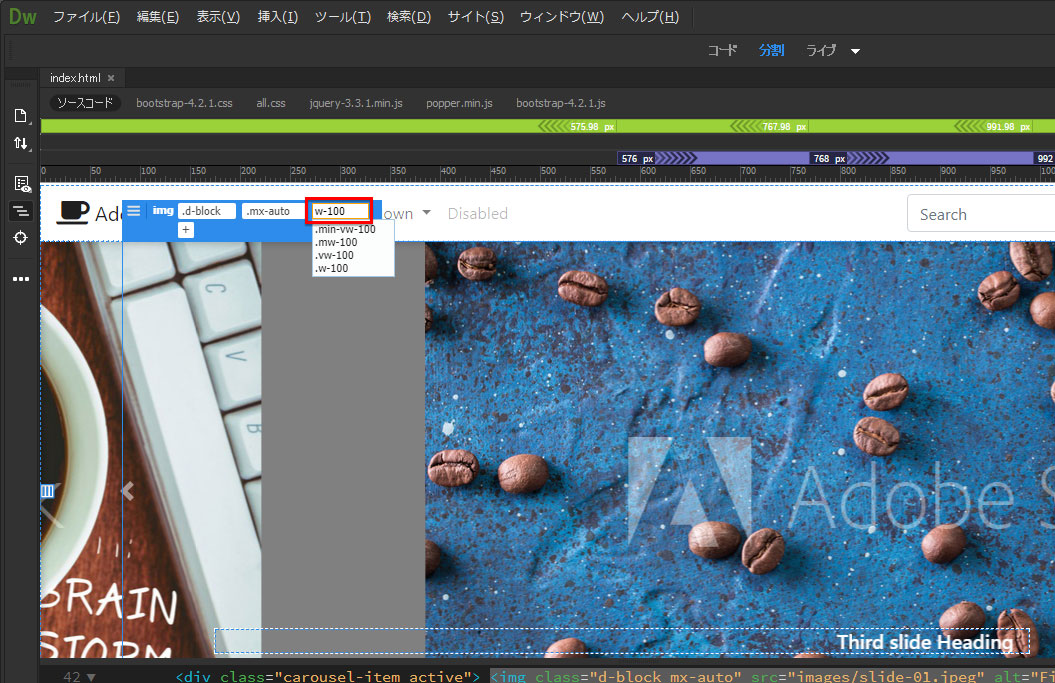Select the Inspect crosshair icon
The width and height of the screenshot is (1055, 683).
[x=20, y=237]
